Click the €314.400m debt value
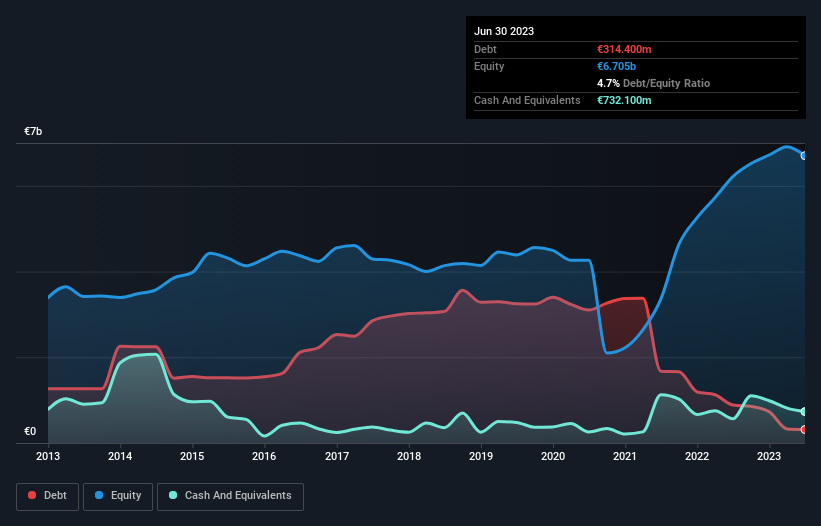The width and height of the screenshot is (821, 526). coord(624,49)
